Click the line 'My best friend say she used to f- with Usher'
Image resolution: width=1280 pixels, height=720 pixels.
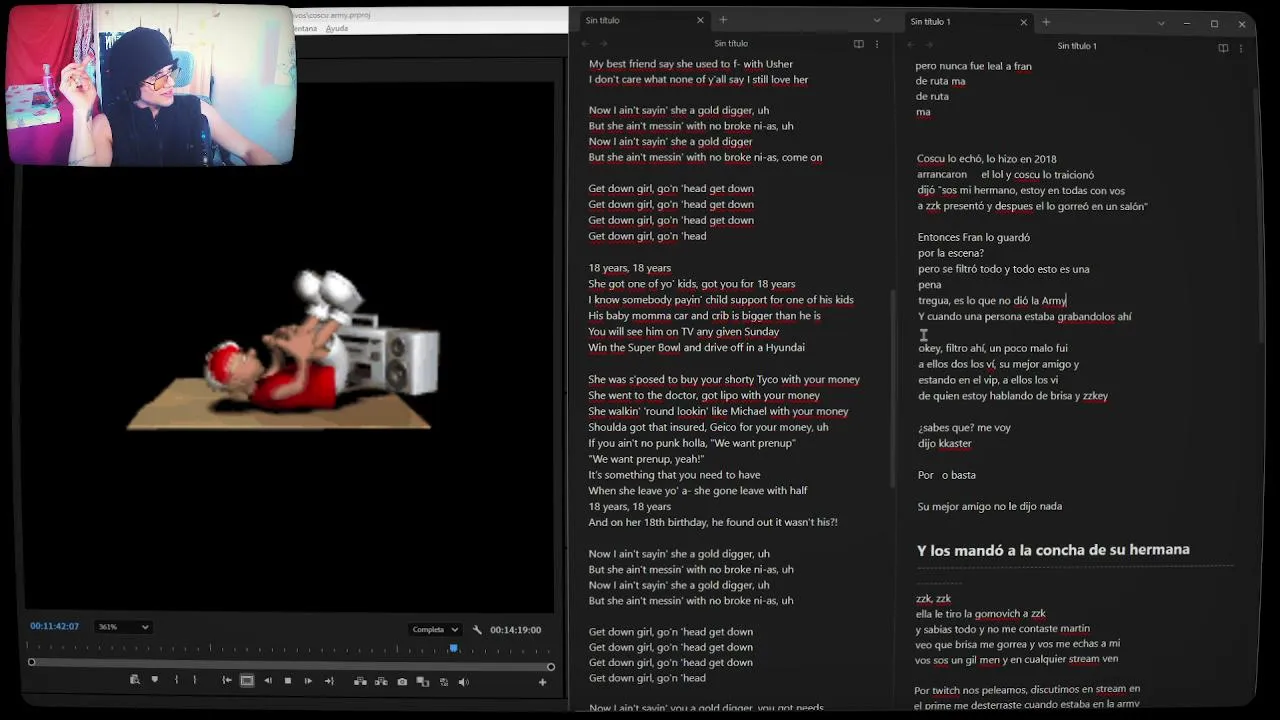(x=691, y=64)
